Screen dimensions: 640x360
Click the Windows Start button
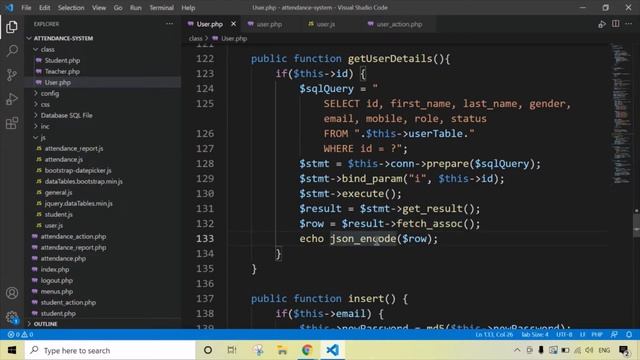coord(12,350)
